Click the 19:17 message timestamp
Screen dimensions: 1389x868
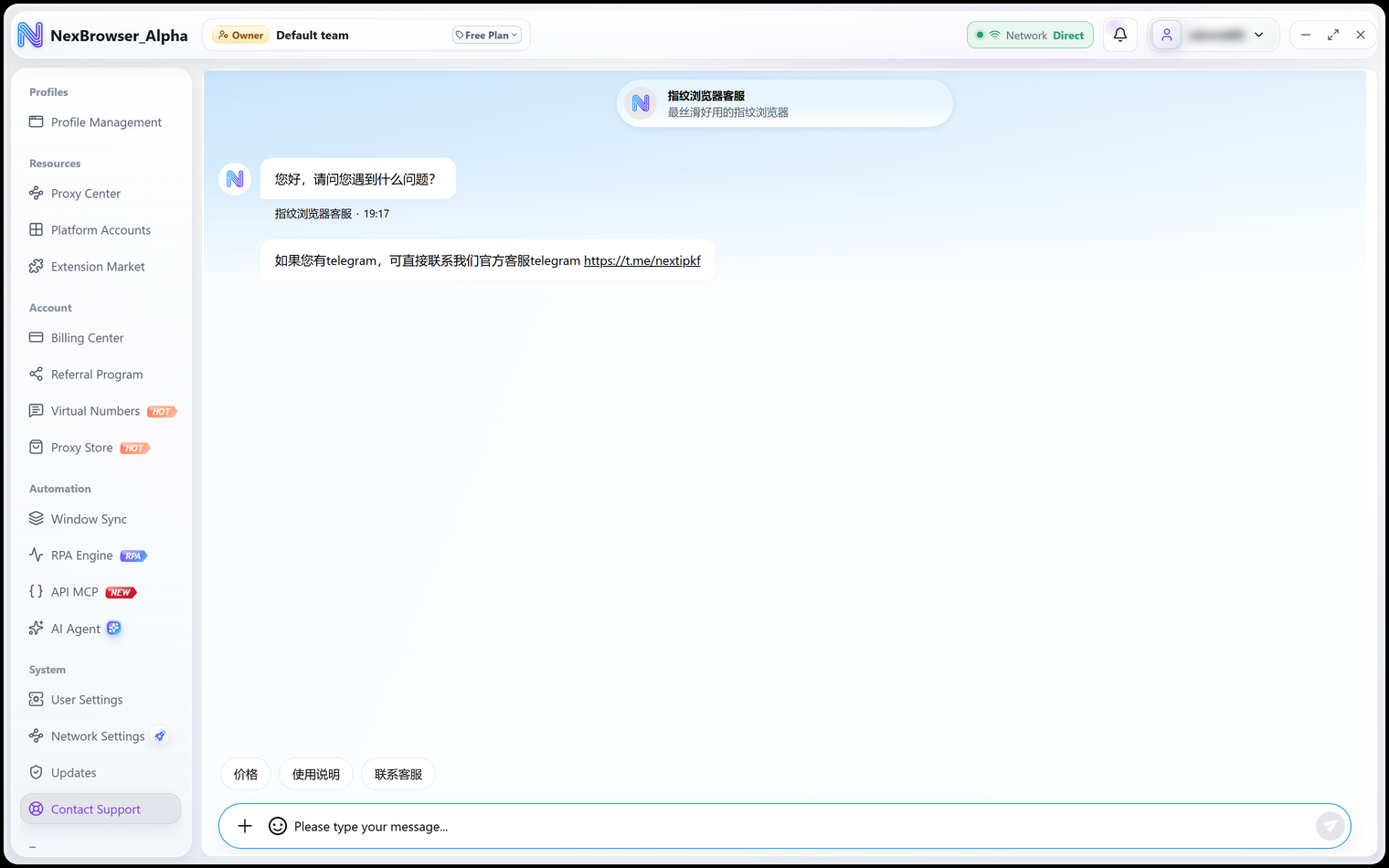point(376,214)
